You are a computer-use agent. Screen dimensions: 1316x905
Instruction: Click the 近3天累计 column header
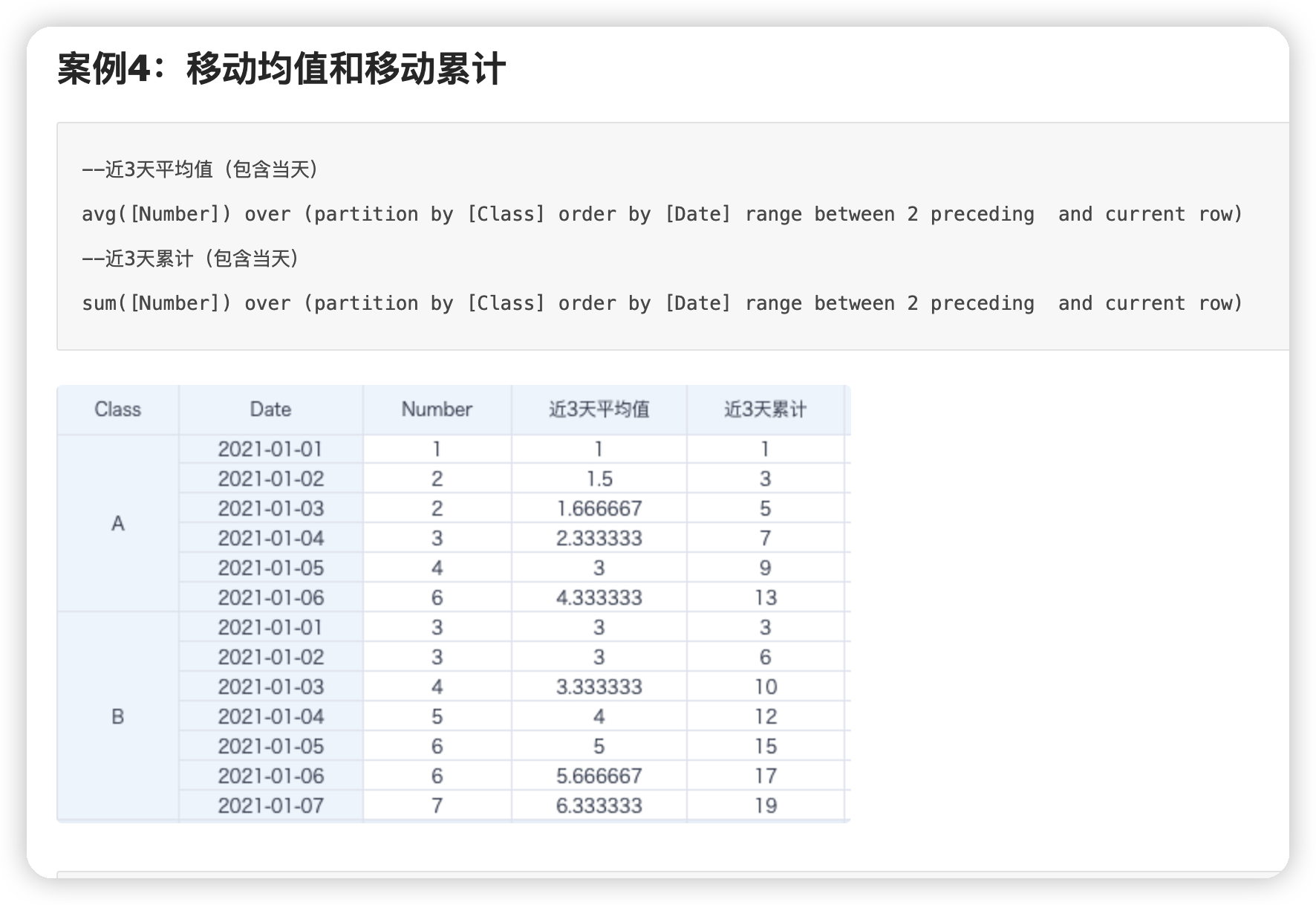(766, 409)
